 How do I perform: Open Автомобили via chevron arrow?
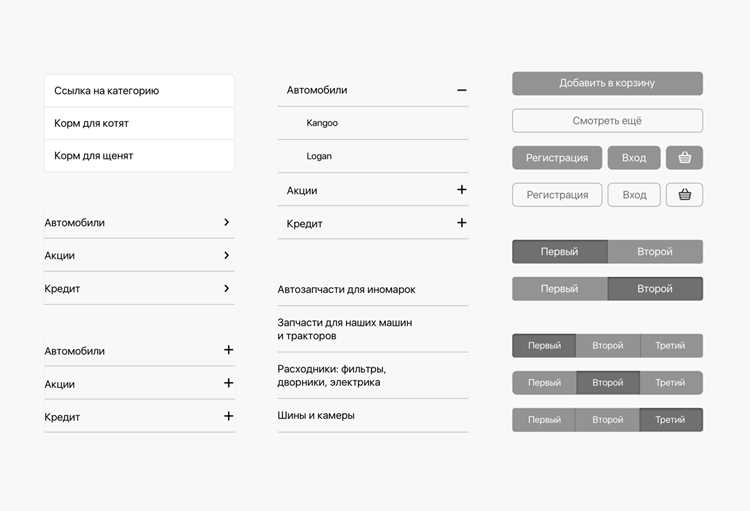[x=227, y=222]
